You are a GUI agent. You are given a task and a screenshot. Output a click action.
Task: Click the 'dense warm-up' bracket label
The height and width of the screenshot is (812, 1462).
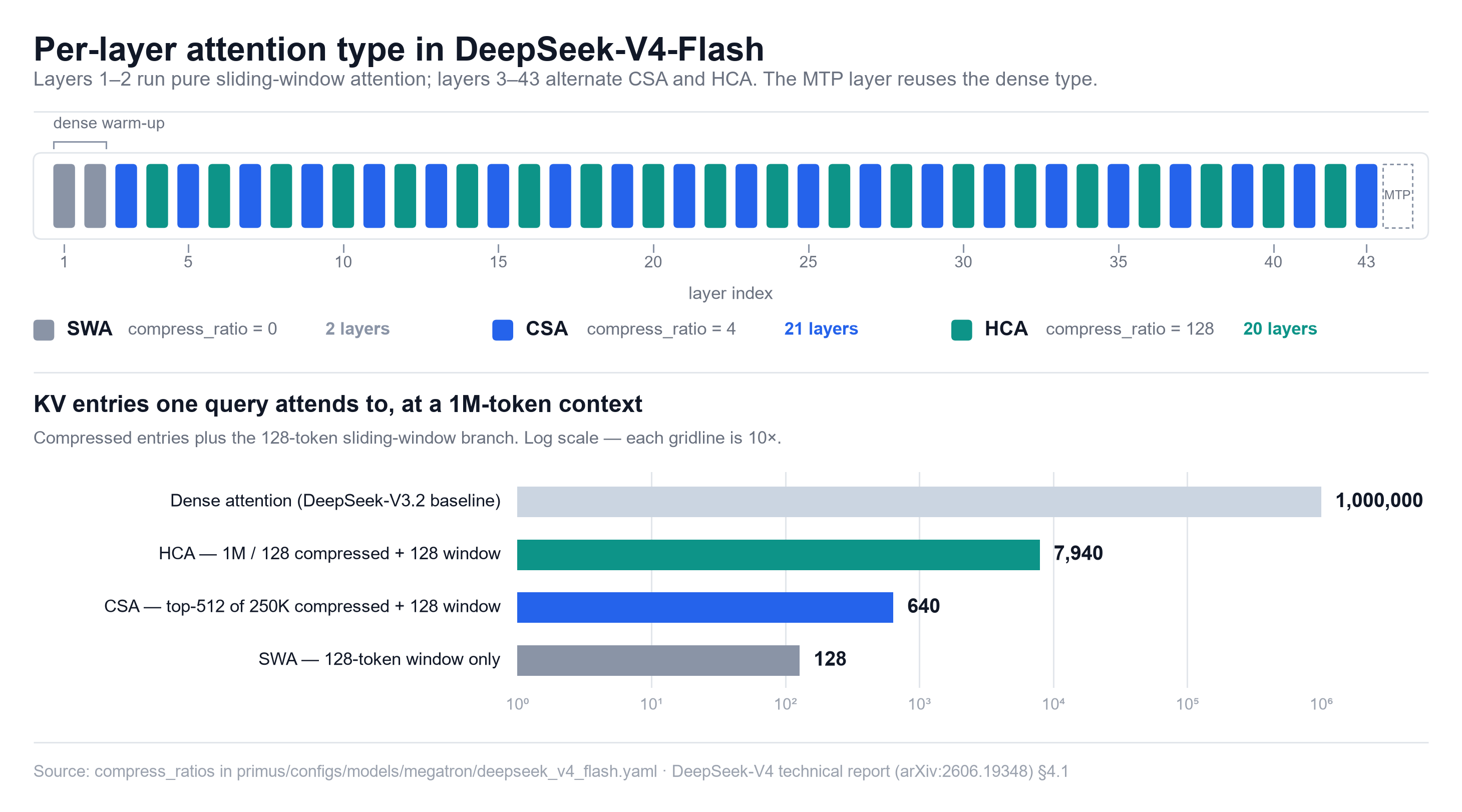pos(109,123)
